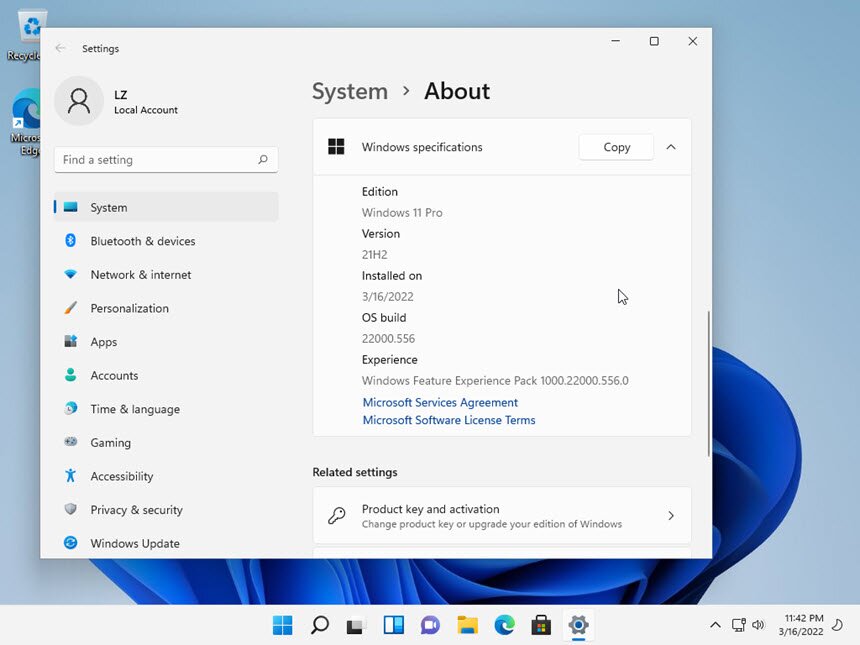Launch Microsoft Edge from the taskbar
Viewport: 860px width, 645px height.
coord(505,625)
